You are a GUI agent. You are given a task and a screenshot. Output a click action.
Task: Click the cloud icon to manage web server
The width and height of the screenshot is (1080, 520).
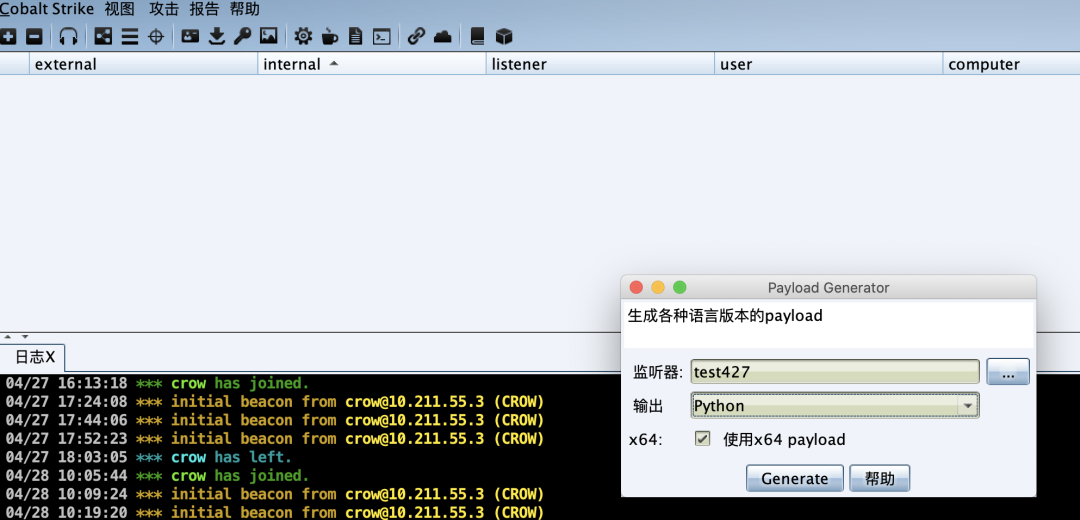click(443, 37)
